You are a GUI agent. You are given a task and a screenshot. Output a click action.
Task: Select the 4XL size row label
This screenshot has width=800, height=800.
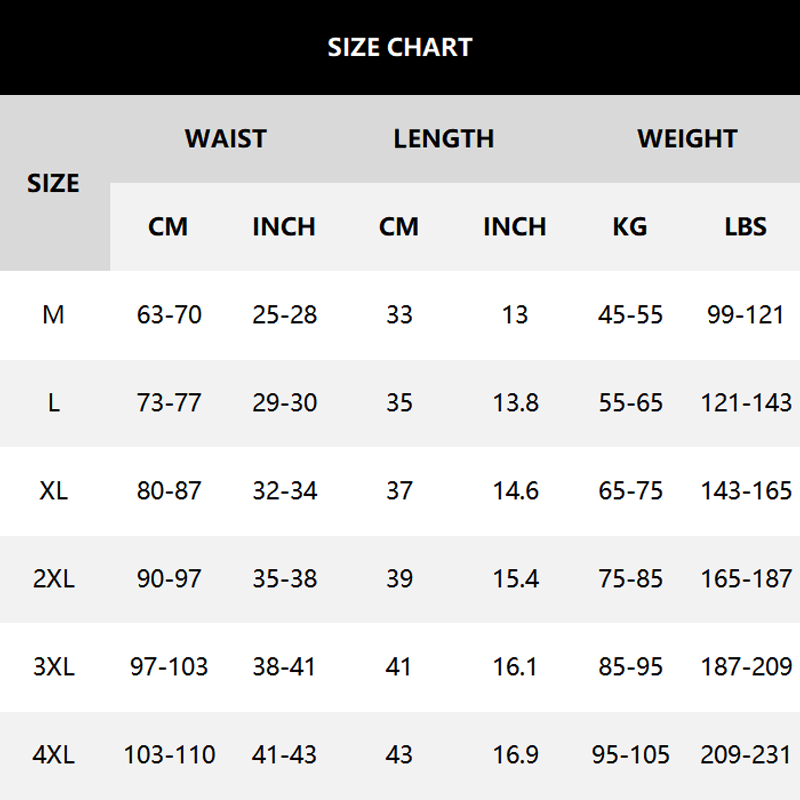pyautogui.click(x=53, y=755)
